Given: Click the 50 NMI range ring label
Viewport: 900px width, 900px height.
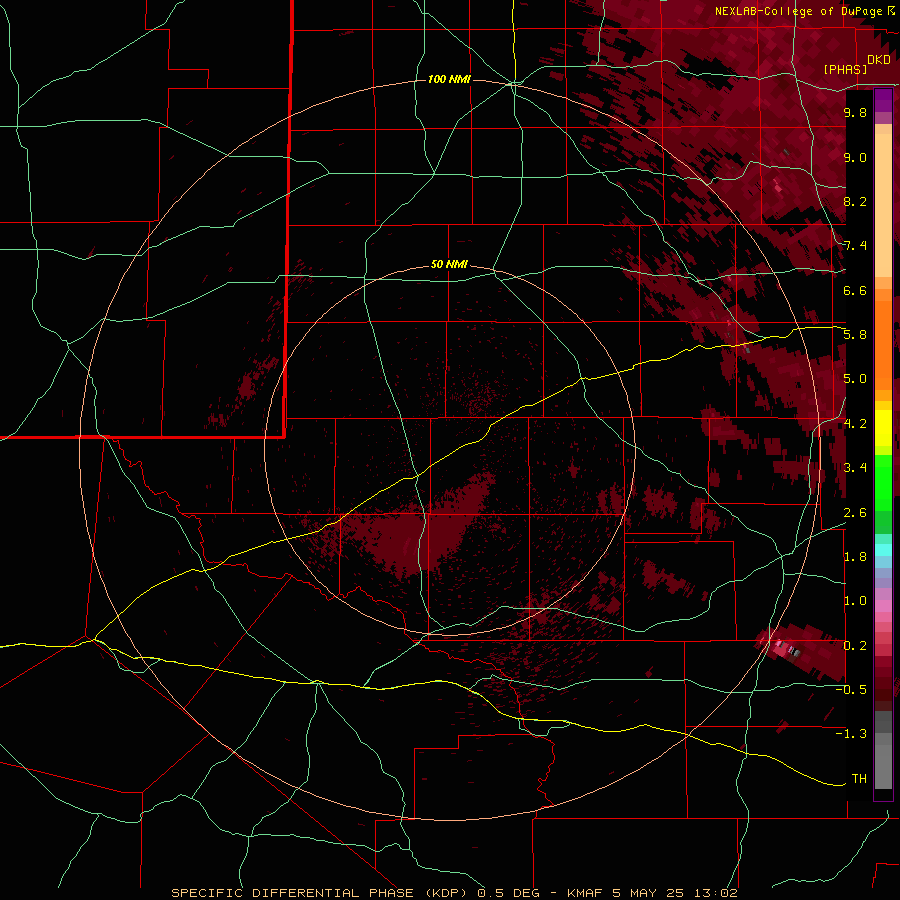Looking at the screenshot, I should [x=449, y=264].
